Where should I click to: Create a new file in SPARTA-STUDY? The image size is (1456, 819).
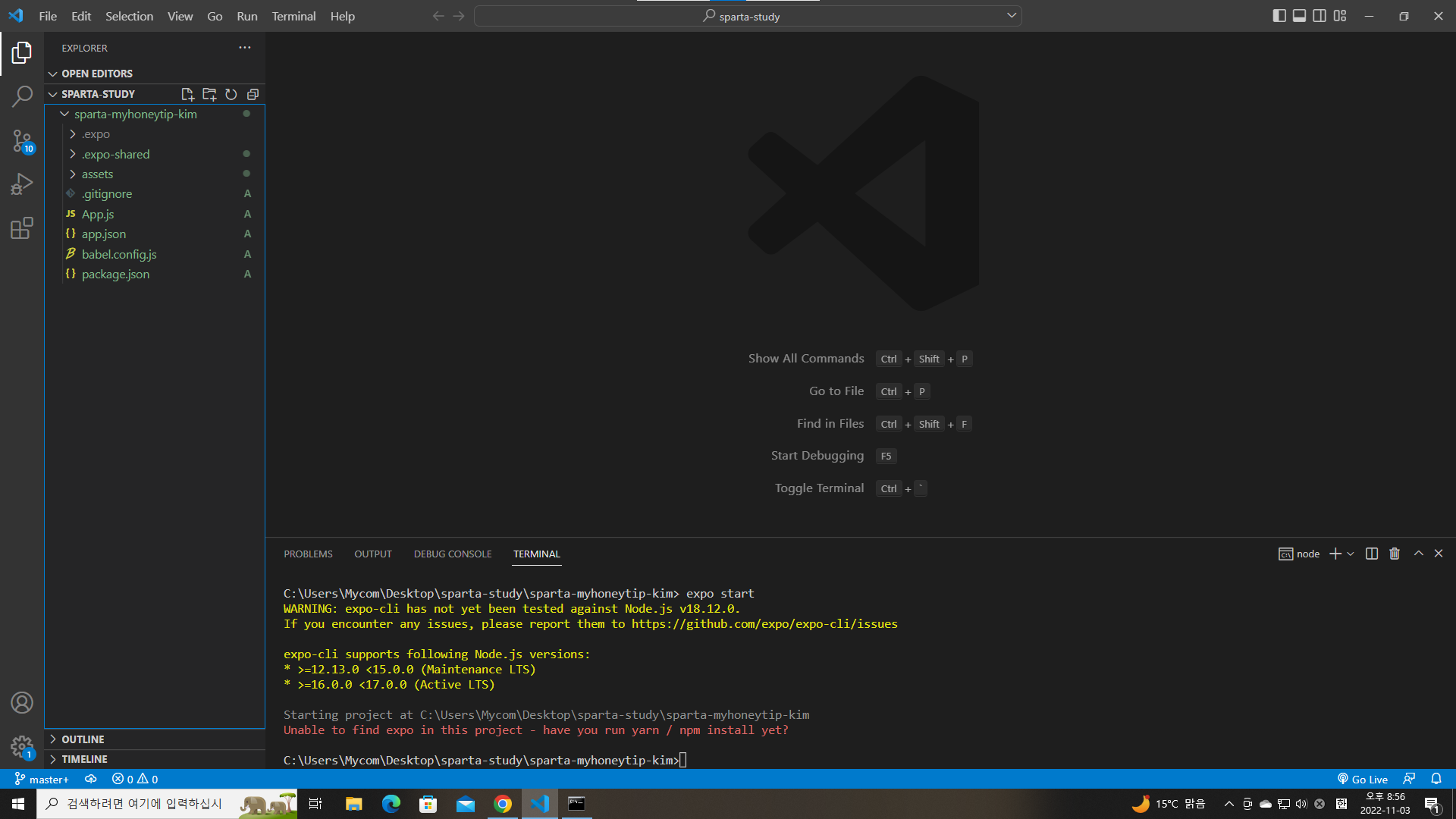click(187, 94)
